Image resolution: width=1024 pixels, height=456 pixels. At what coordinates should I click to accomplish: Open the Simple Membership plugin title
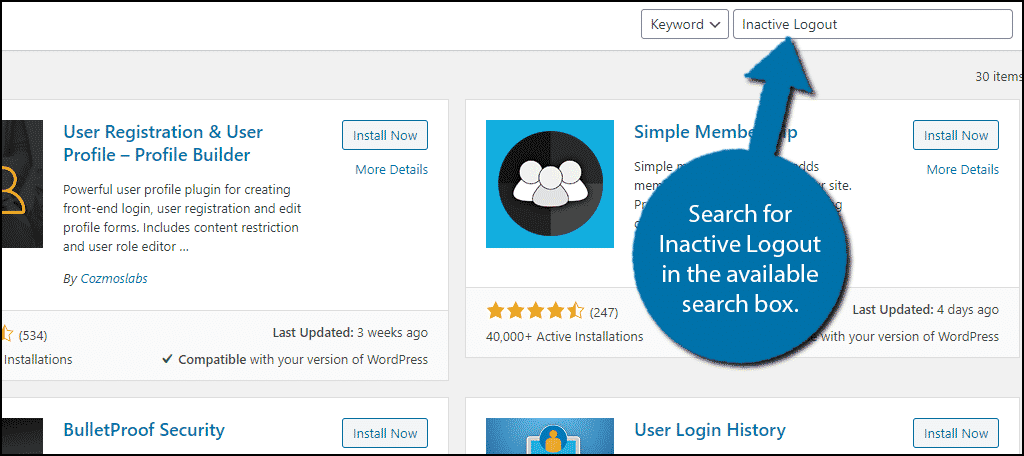pyautogui.click(x=716, y=131)
